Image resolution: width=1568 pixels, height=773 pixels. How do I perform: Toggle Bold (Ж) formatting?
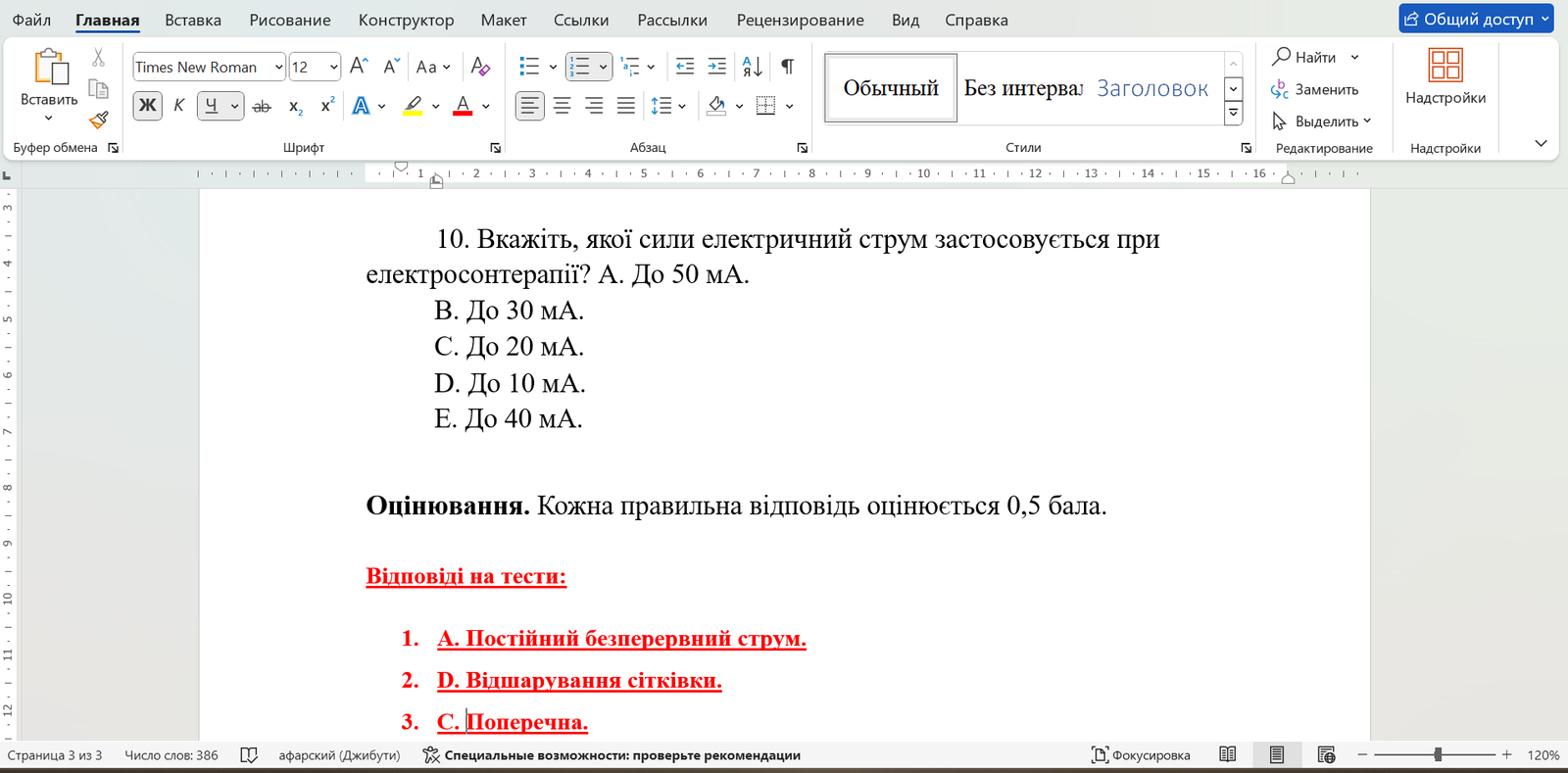(x=148, y=106)
